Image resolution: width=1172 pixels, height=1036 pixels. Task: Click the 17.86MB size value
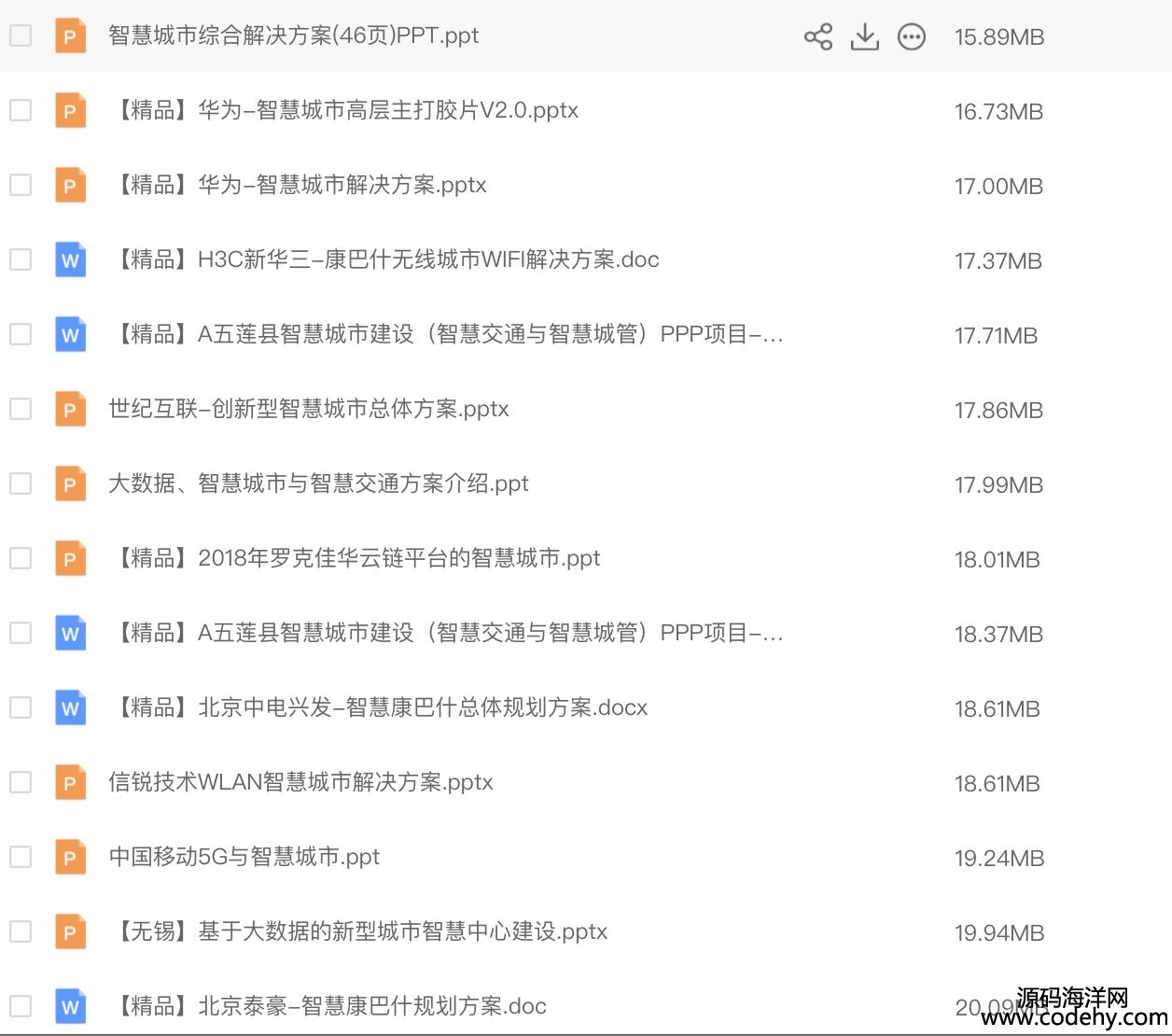pos(998,411)
